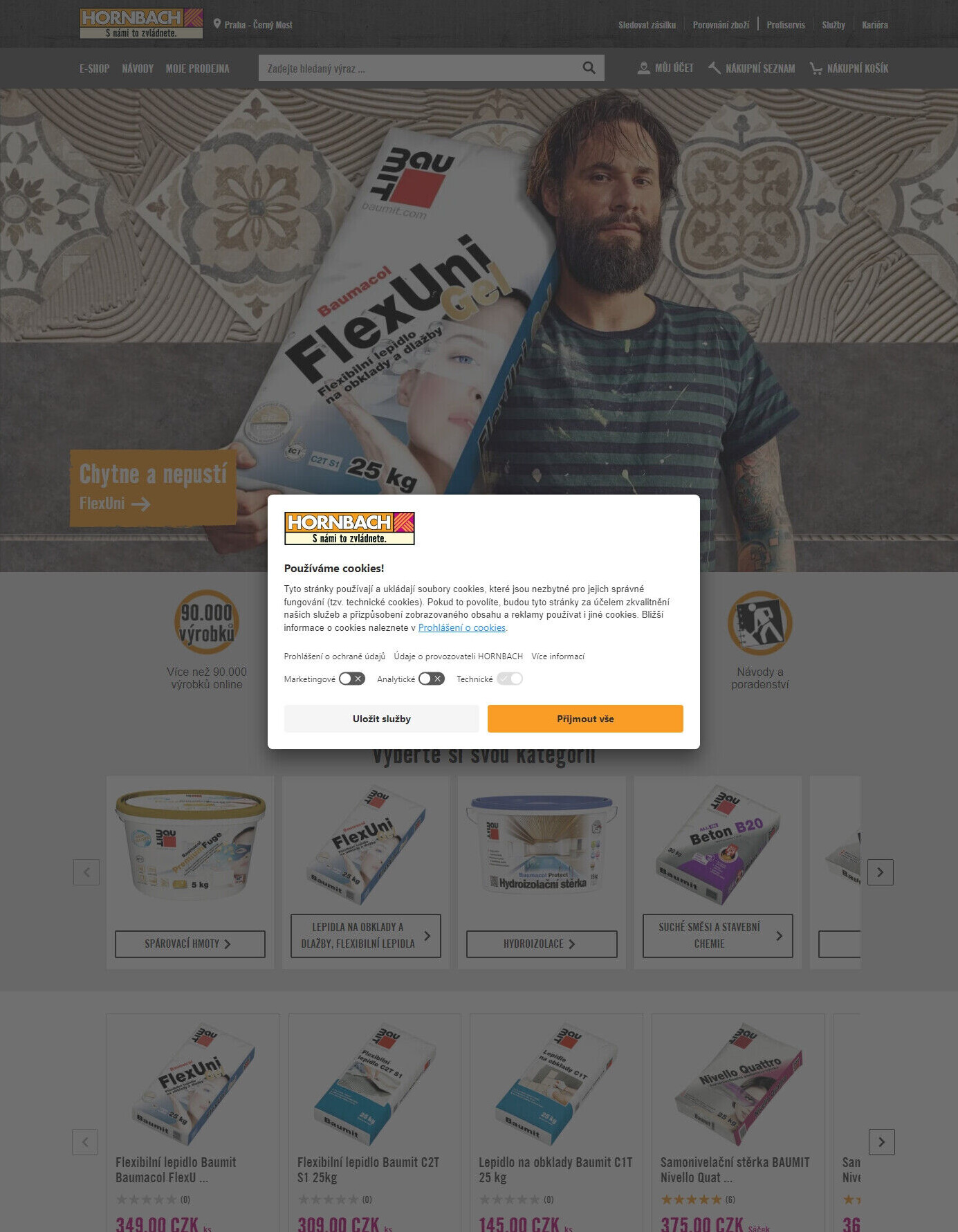This screenshot has width=958, height=1232.
Task: Enable the Analytické cookies toggle
Action: click(432, 679)
